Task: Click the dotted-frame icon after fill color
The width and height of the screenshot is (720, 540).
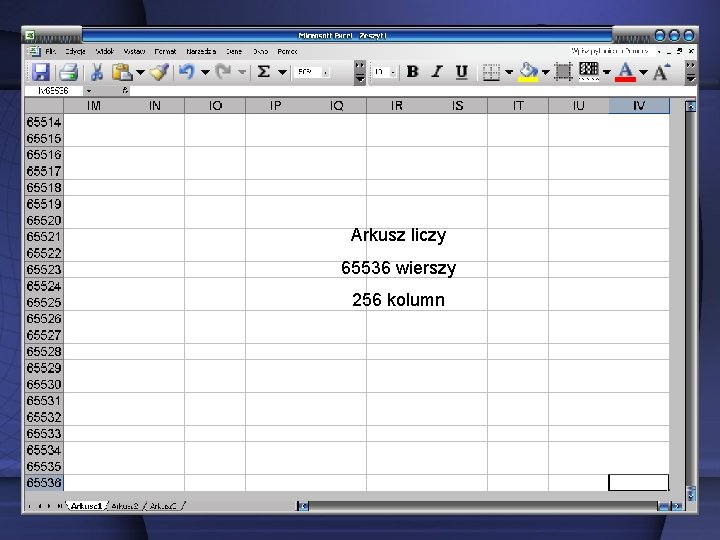Action: tap(563, 72)
